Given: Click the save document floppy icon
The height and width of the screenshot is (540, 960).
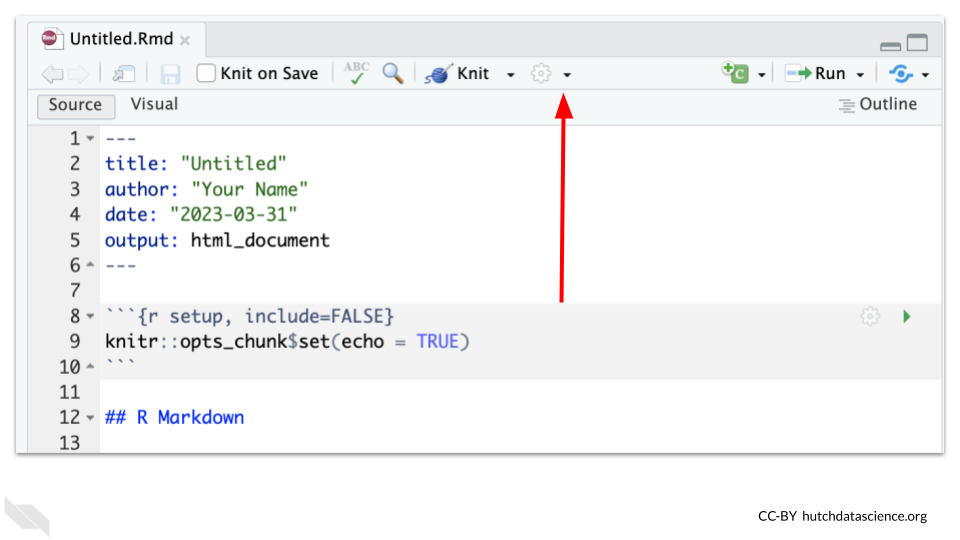Looking at the screenshot, I should pyautogui.click(x=170, y=74).
